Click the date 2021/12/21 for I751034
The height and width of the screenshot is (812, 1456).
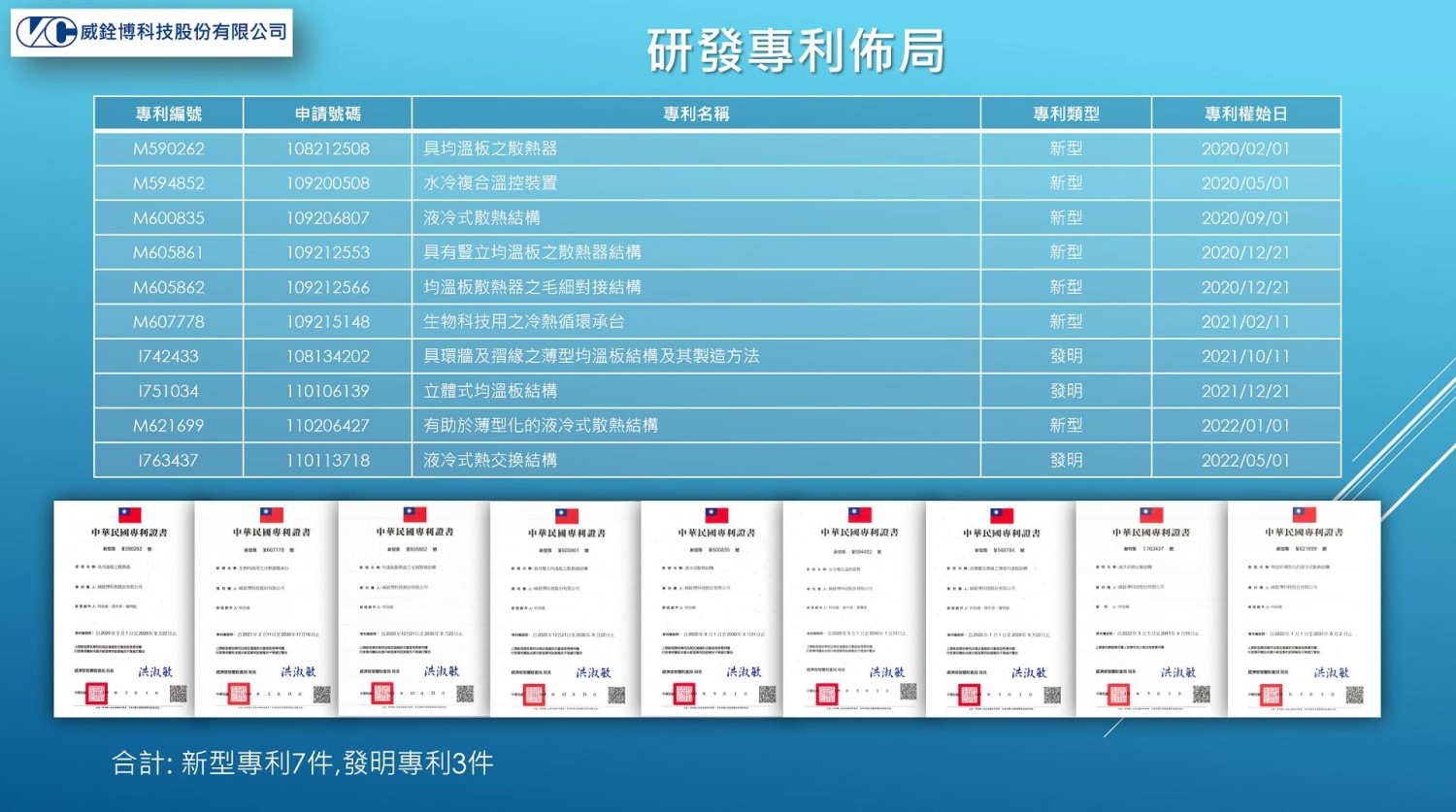(x=1245, y=391)
